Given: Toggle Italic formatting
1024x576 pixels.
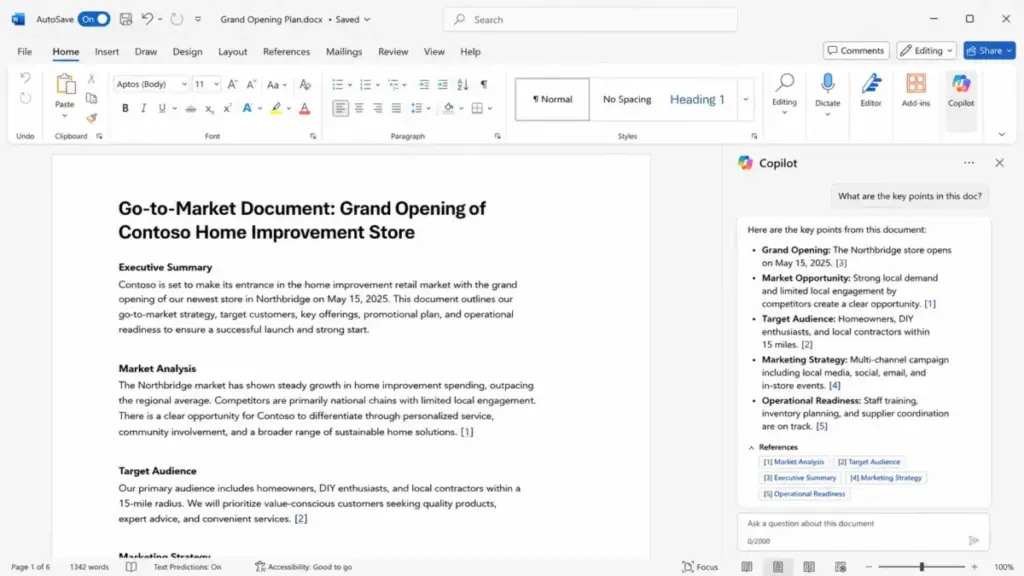Looking at the screenshot, I should click(143, 108).
